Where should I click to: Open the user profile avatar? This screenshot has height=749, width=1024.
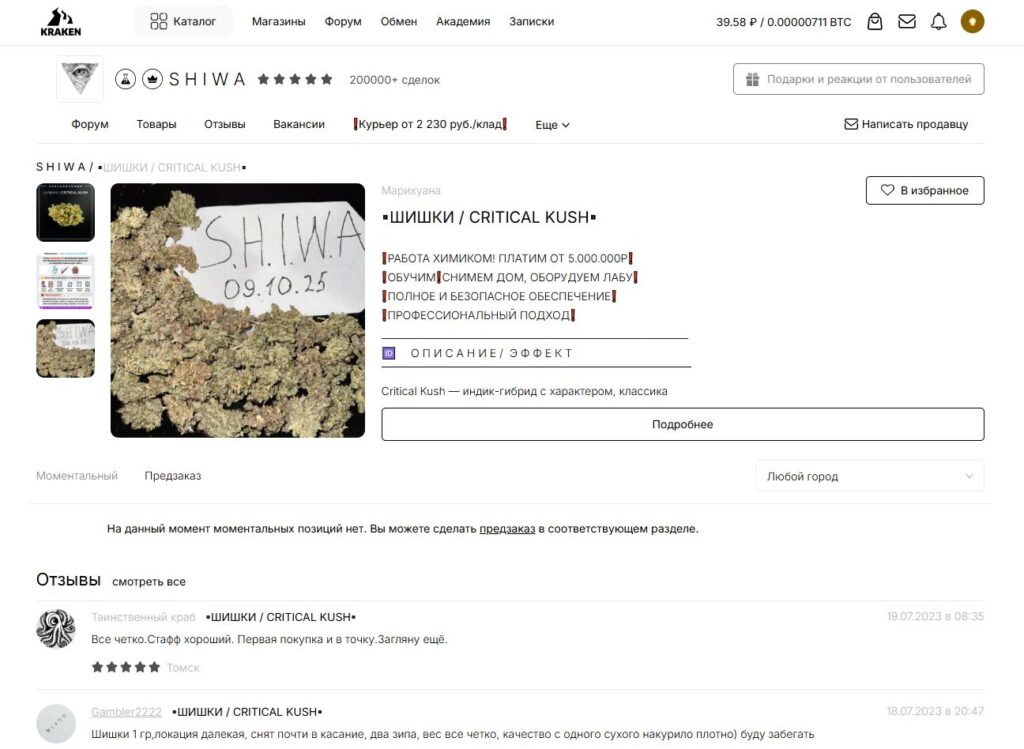(972, 21)
